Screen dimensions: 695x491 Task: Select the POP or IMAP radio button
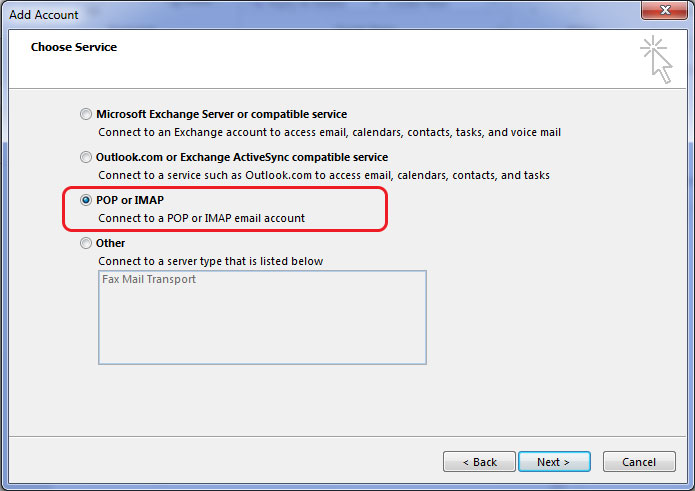[86, 200]
